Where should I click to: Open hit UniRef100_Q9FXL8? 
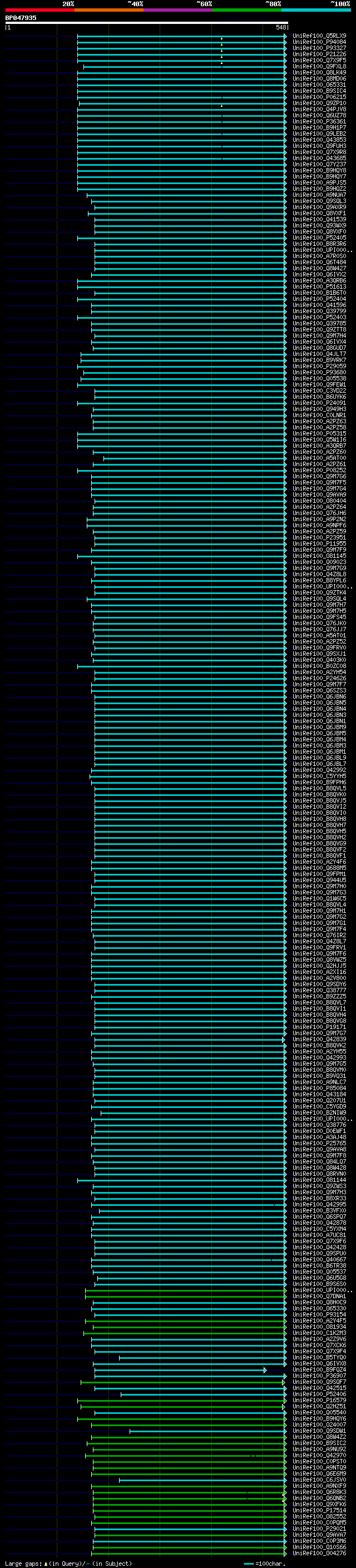(x=319, y=66)
